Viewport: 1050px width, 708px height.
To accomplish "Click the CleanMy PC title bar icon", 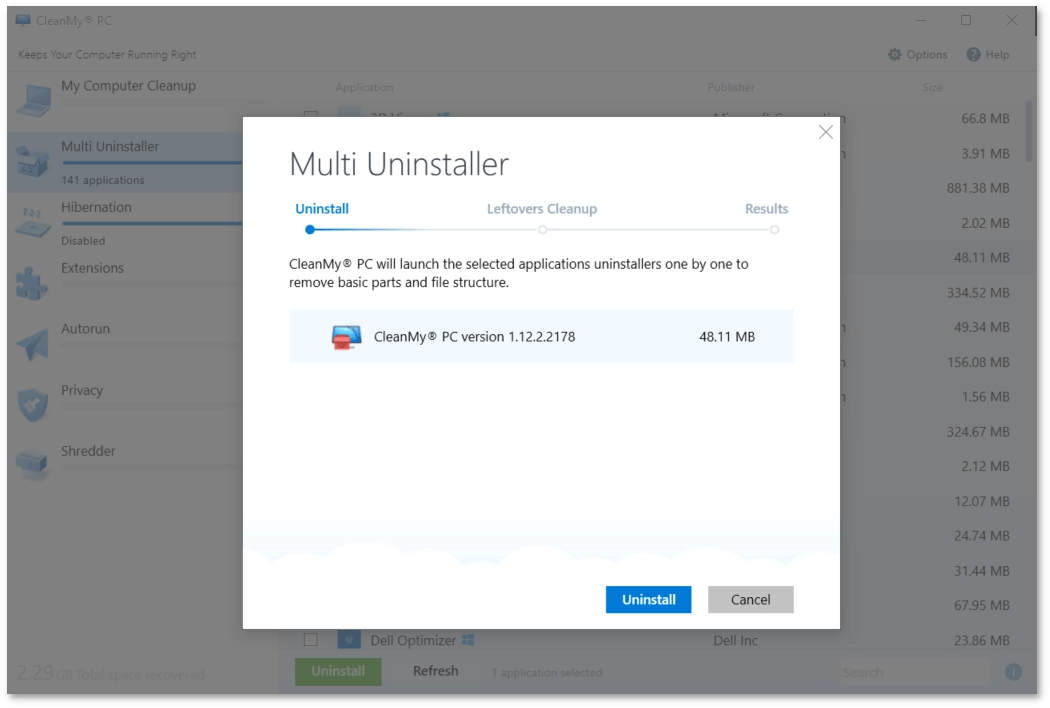I will pyautogui.click(x=23, y=21).
